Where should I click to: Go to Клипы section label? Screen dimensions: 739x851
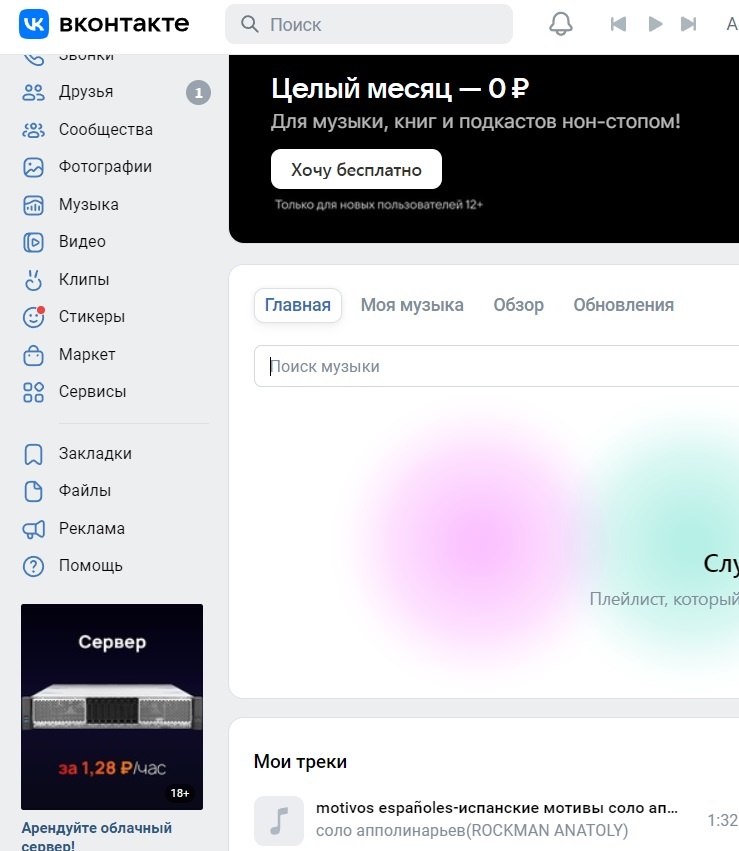tap(84, 280)
